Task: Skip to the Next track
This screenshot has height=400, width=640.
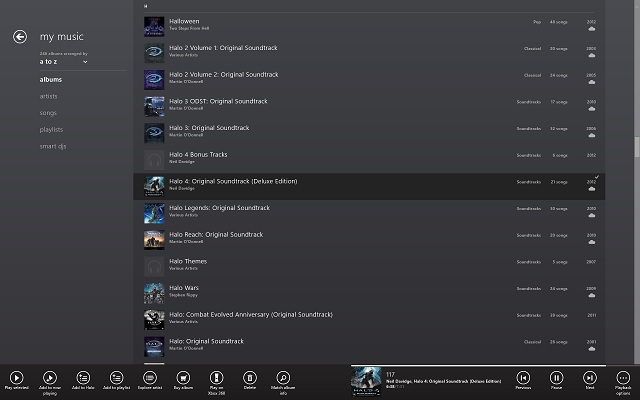Action: click(590, 378)
